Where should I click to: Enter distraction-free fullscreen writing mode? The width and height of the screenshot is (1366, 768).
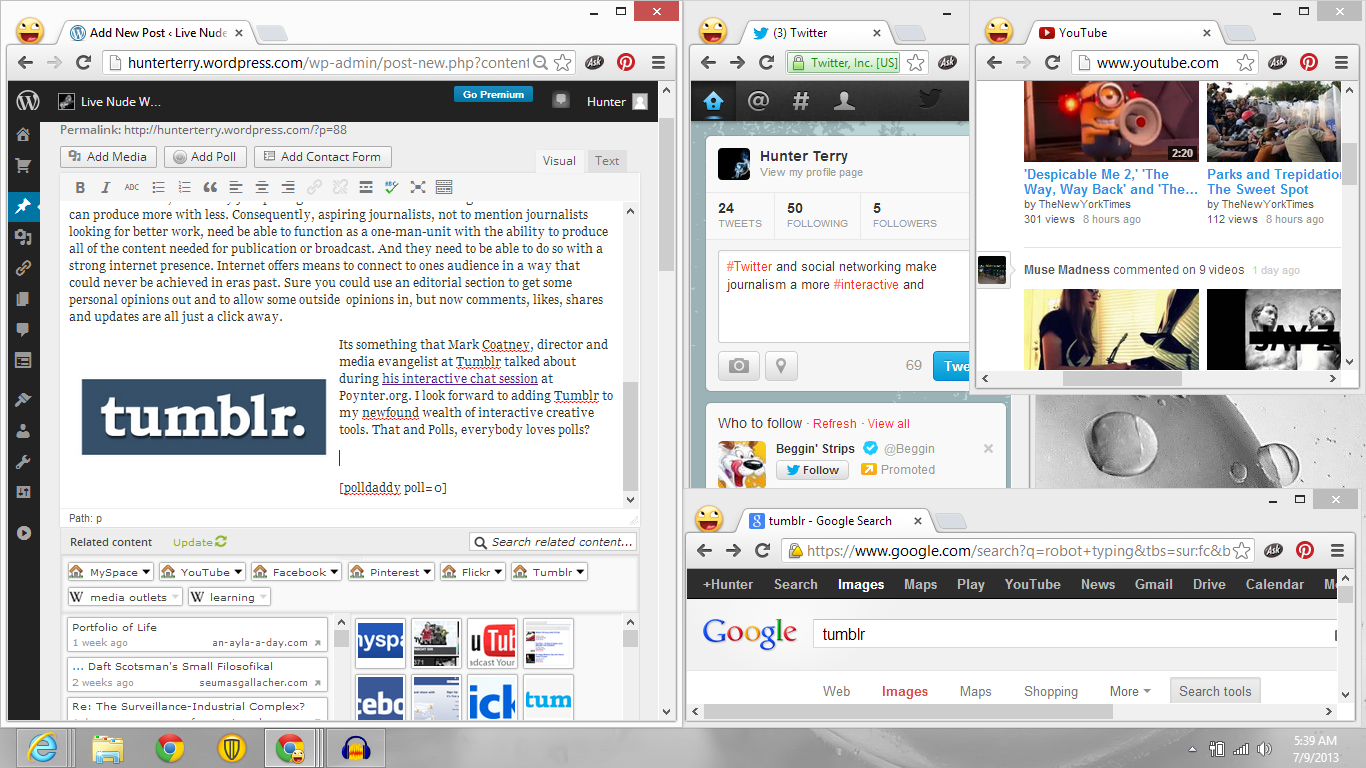418,187
